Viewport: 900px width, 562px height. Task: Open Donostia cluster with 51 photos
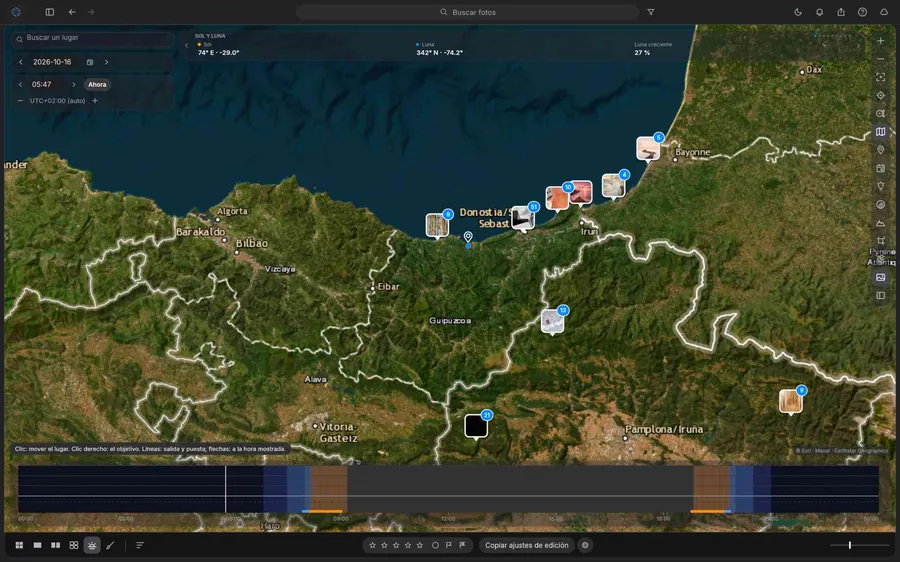point(523,218)
